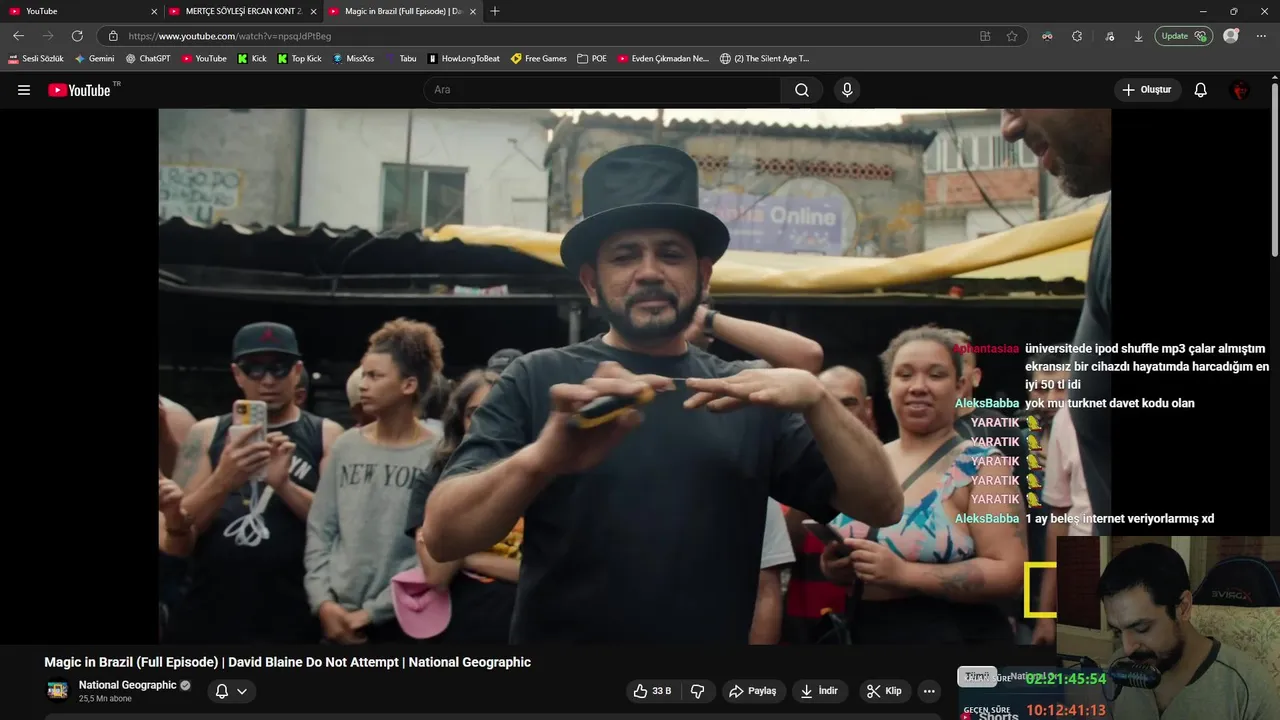
Task: Open The Silent Age bookmark
Action: (x=765, y=58)
